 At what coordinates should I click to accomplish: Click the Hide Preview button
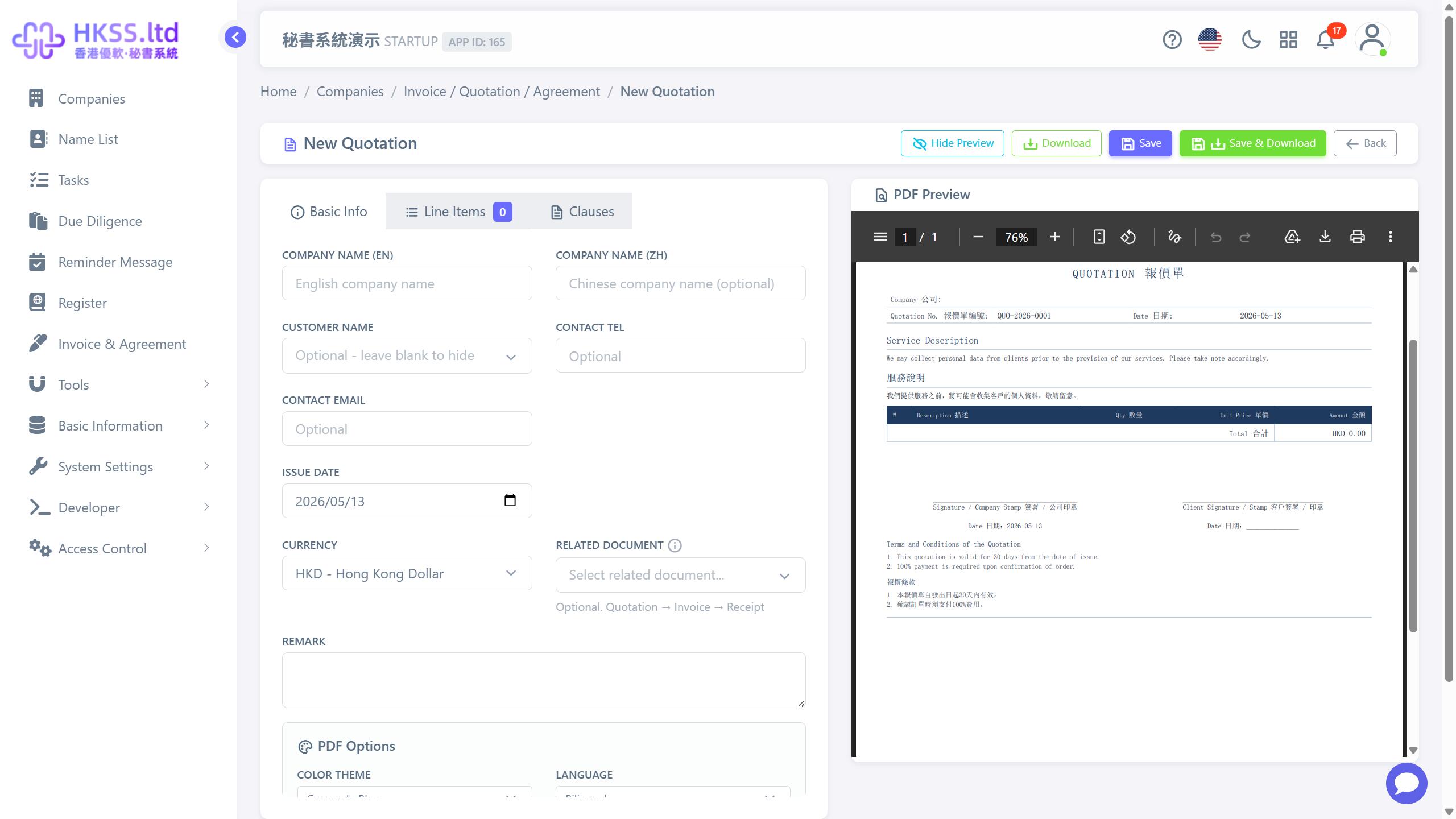point(953,143)
